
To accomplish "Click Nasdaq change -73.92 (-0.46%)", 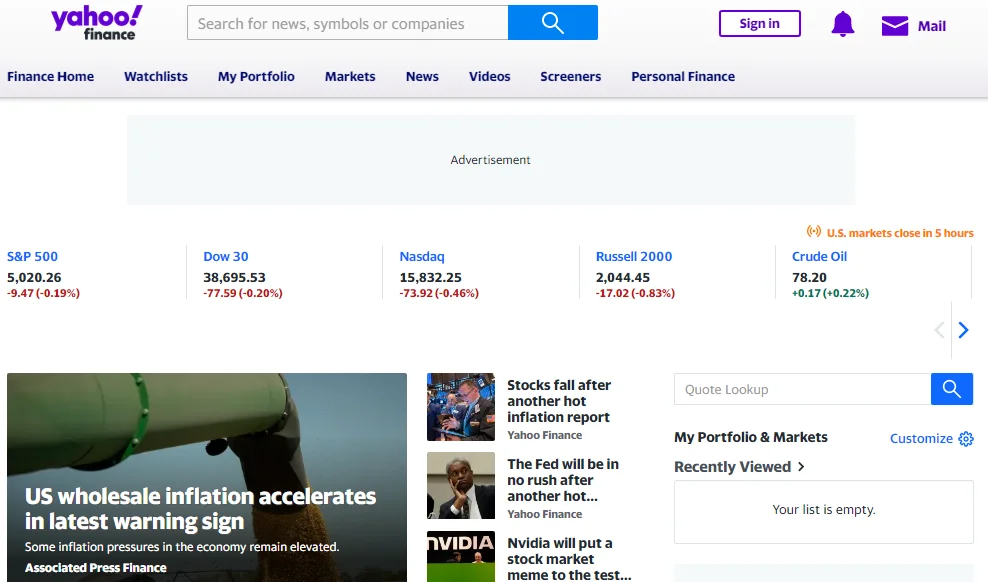I will pos(439,293).
